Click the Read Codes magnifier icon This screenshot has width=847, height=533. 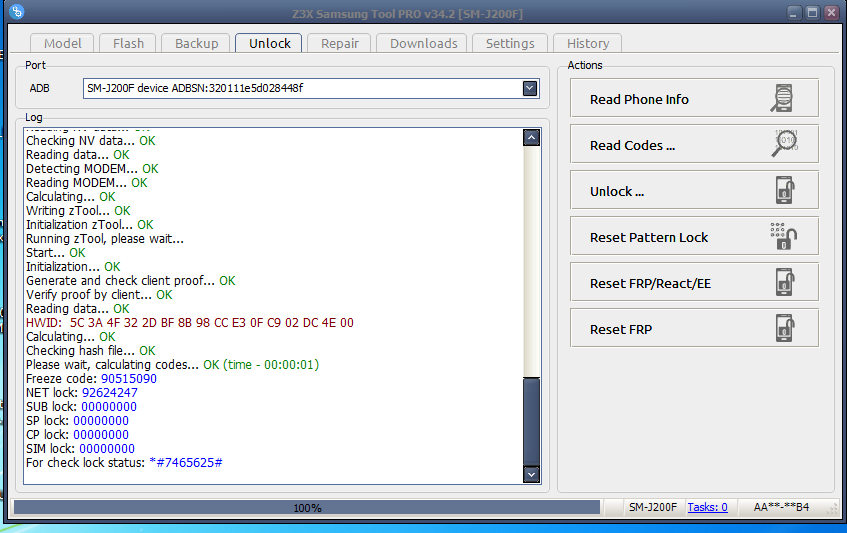784,144
